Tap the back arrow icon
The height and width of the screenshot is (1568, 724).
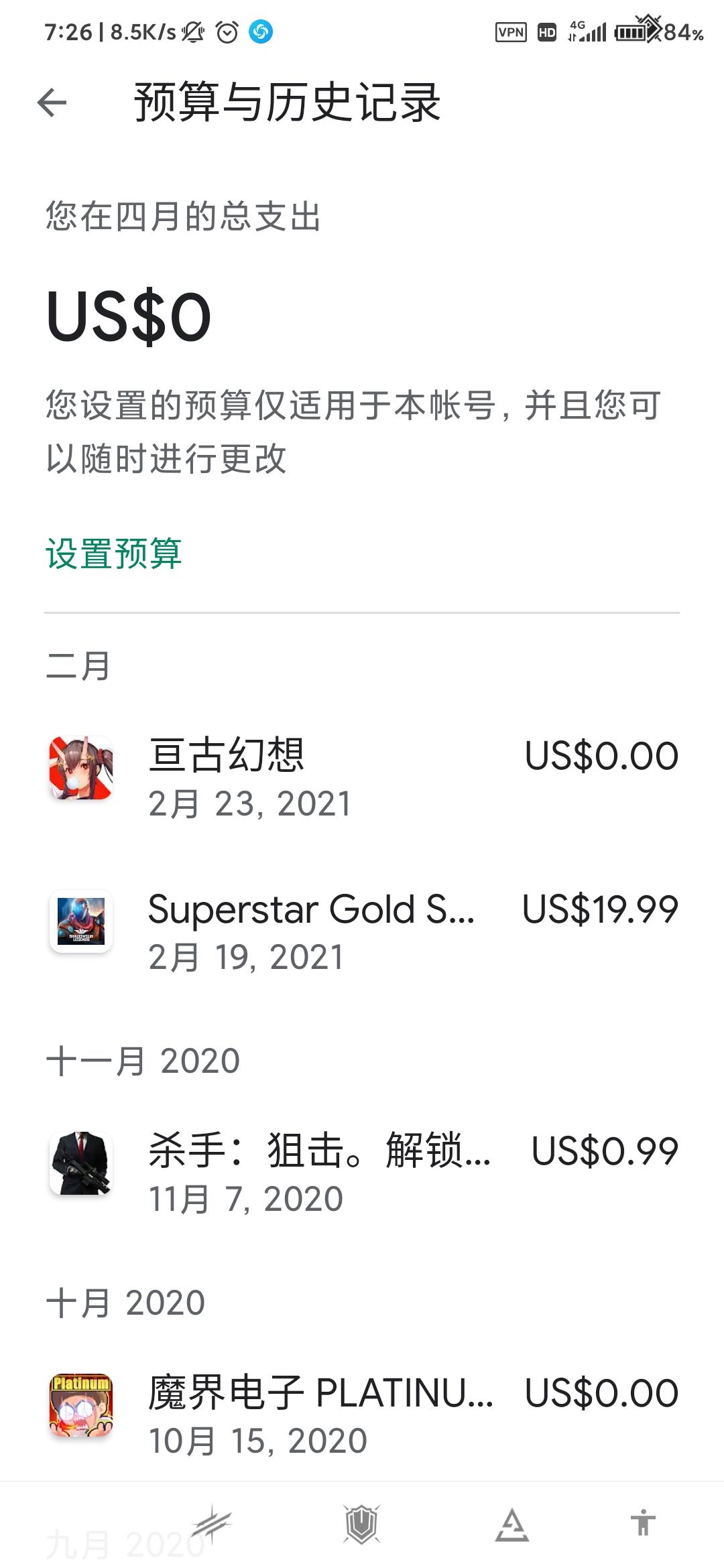click(52, 103)
